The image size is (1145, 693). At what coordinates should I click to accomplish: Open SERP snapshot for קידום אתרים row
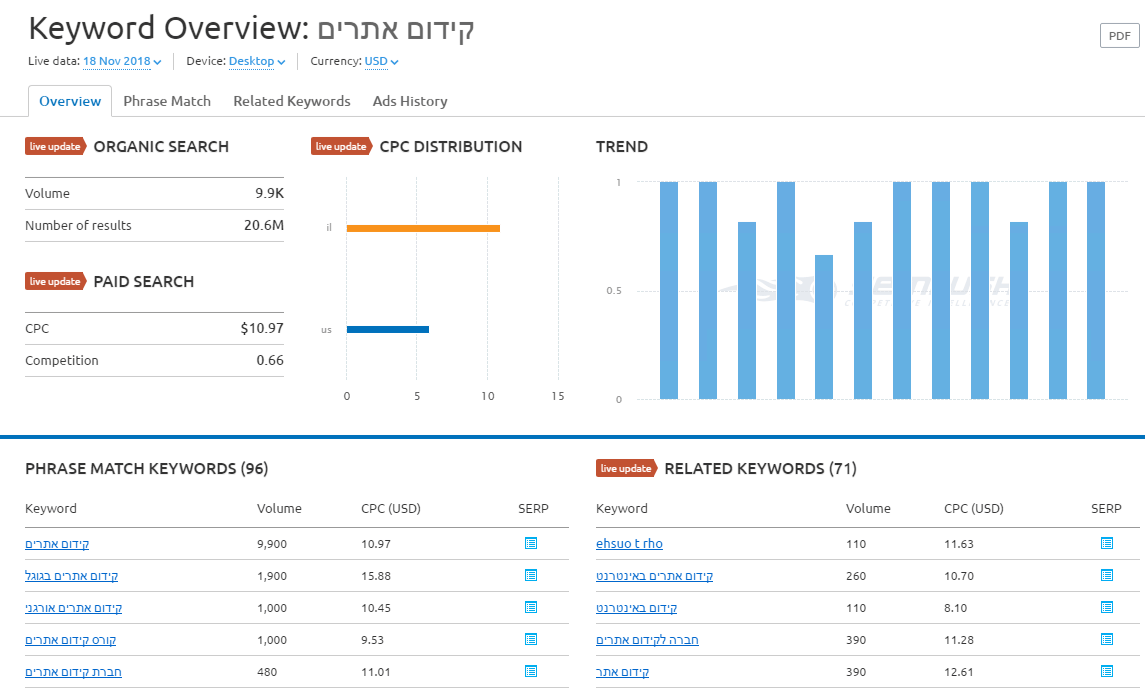point(531,543)
